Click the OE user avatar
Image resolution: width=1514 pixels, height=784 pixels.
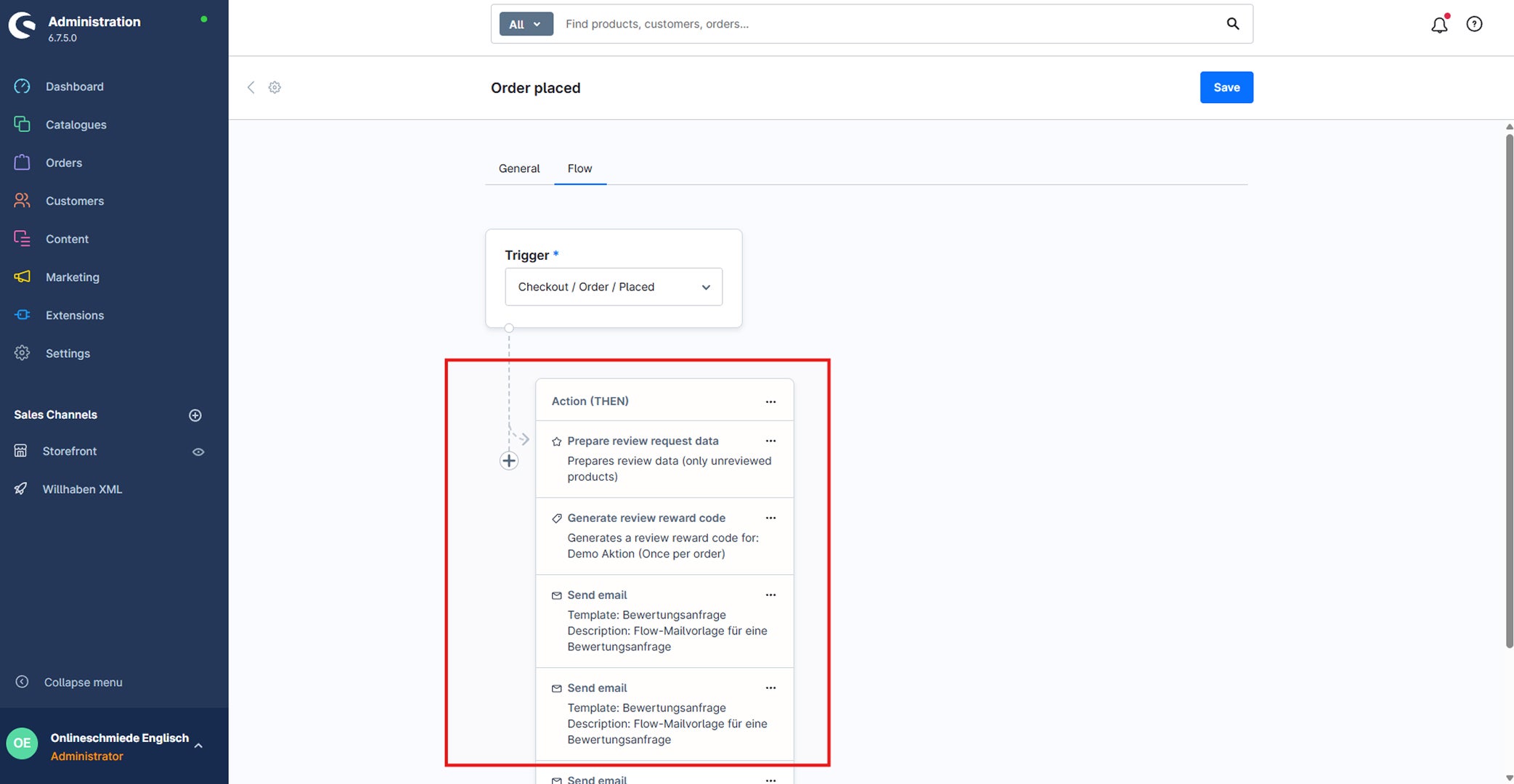[x=22, y=743]
